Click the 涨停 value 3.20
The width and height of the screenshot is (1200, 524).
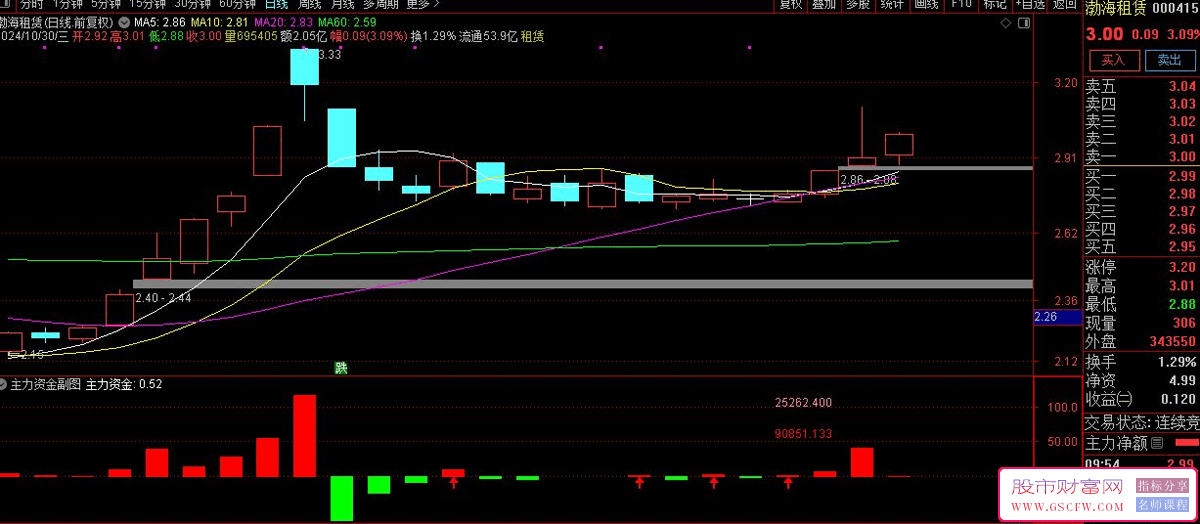1181,267
